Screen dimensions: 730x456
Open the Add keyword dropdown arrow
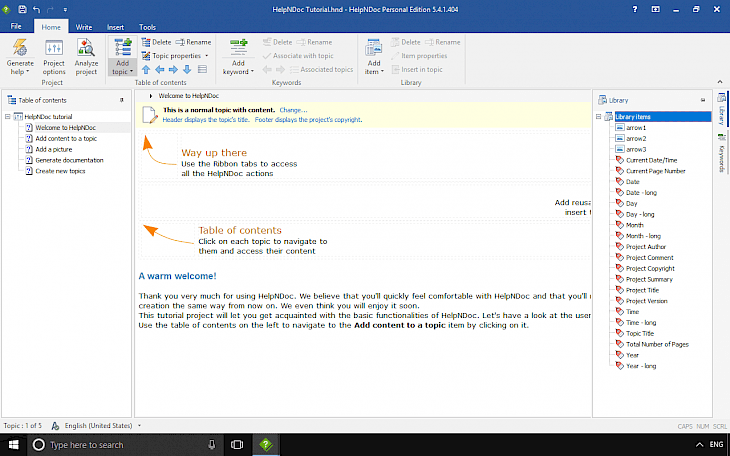252,72
